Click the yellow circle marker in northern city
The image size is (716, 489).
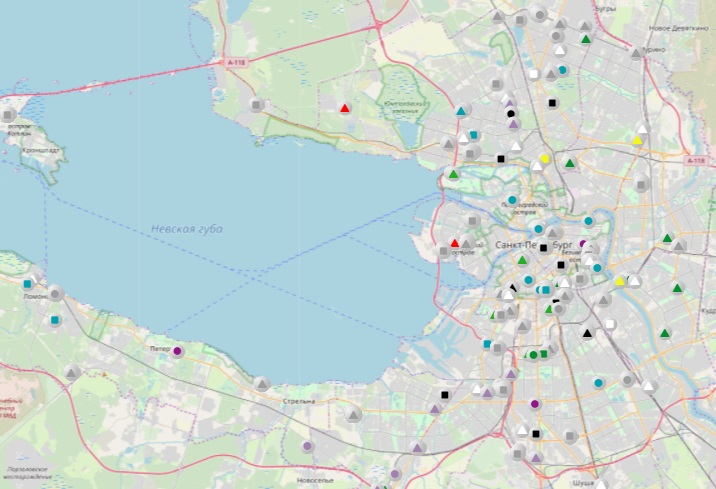(545, 159)
